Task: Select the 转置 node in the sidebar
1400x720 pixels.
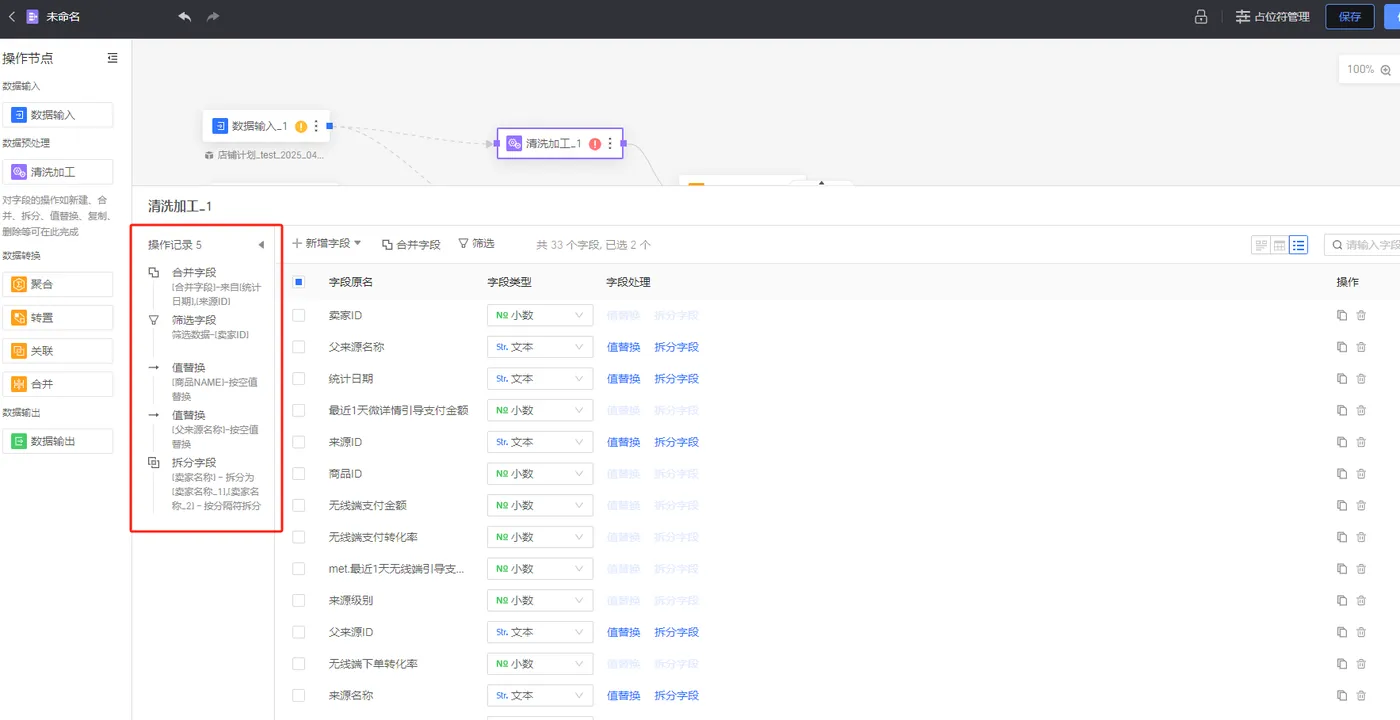Action: pyautogui.click(x=58, y=318)
